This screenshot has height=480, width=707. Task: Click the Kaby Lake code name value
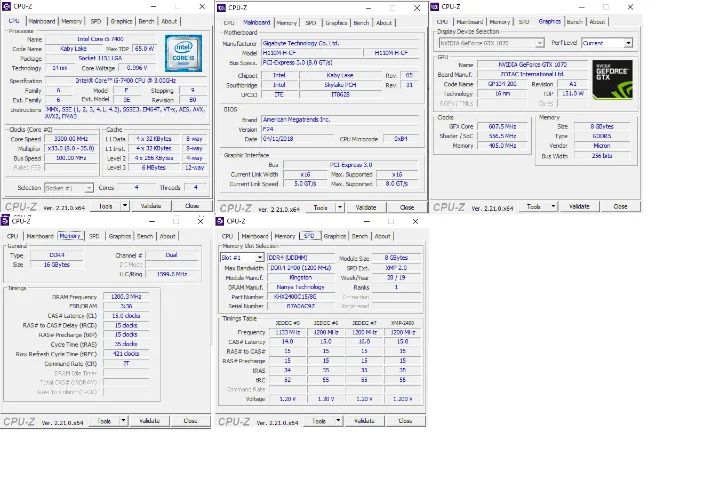click(x=73, y=49)
